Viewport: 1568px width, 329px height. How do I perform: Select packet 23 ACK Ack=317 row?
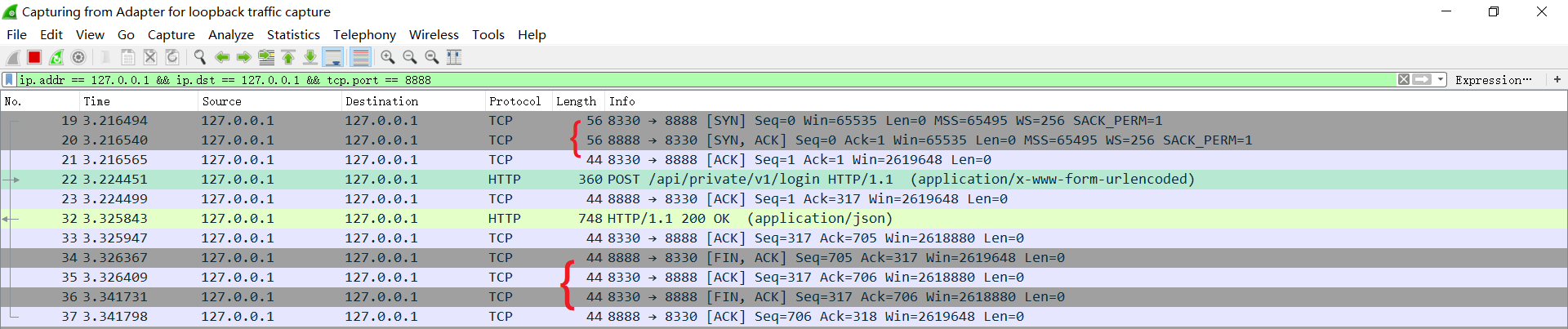coord(784,199)
